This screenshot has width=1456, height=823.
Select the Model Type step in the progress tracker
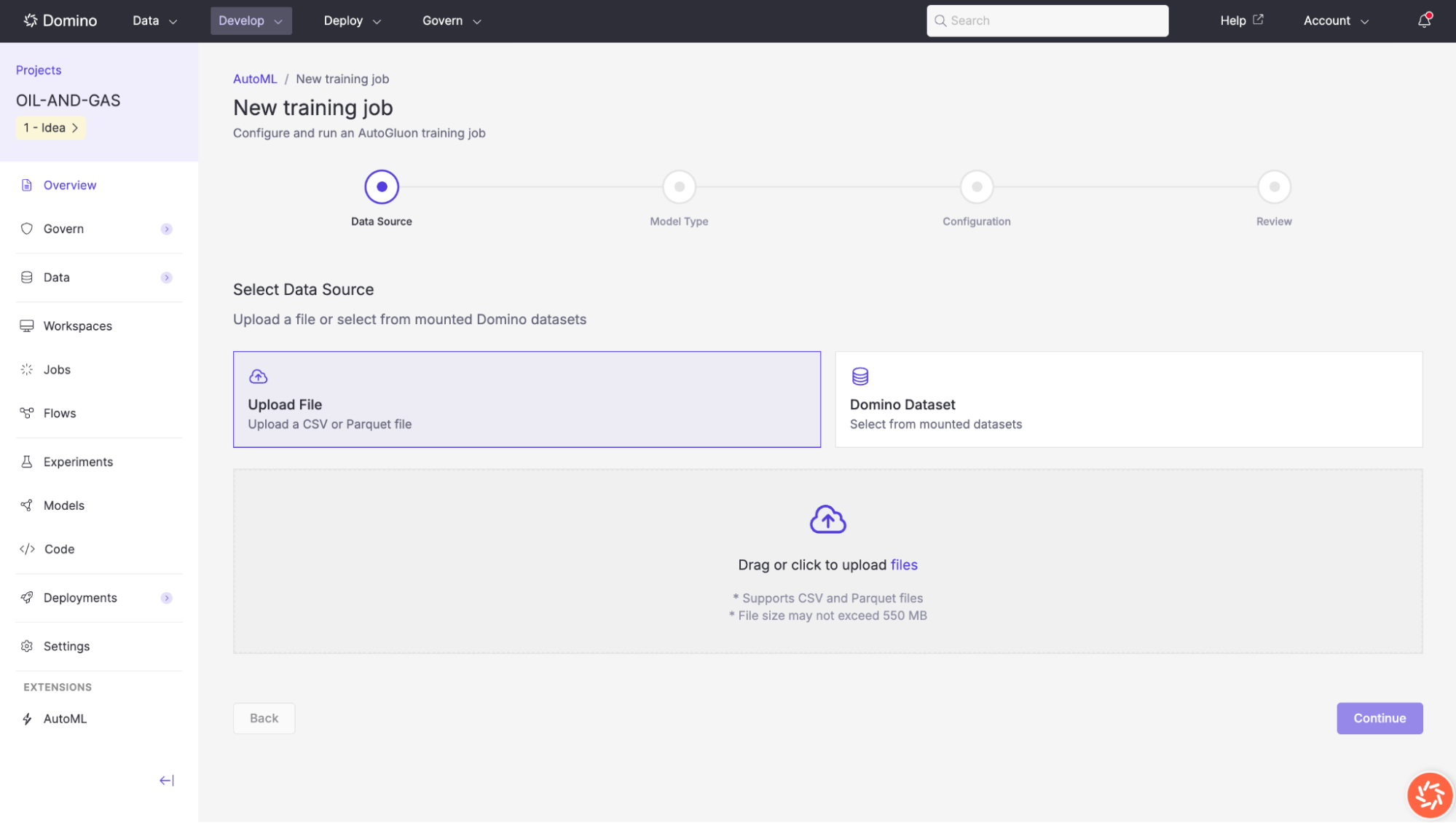click(678, 186)
